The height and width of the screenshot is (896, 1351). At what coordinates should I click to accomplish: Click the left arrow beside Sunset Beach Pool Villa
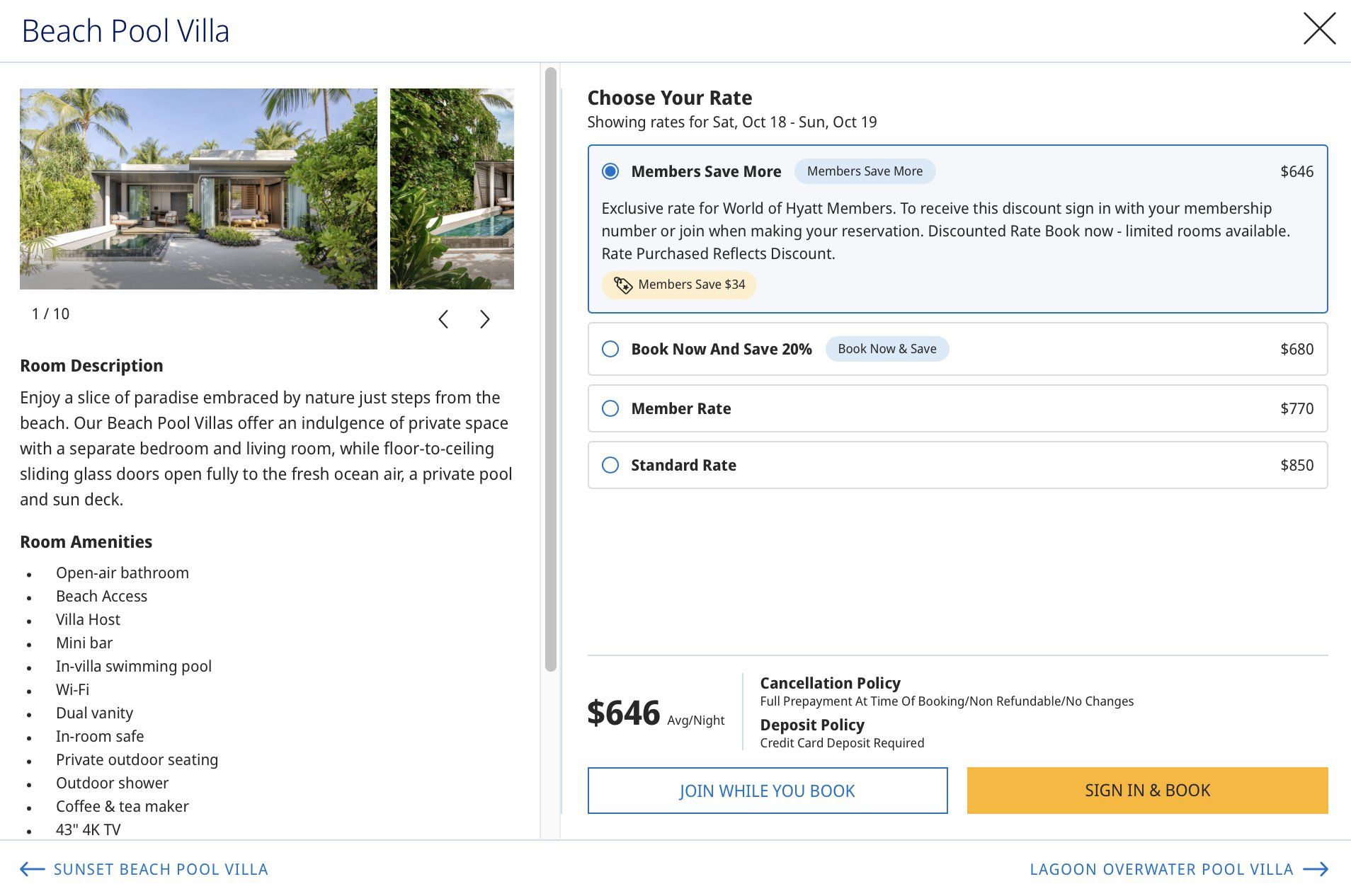(x=33, y=869)
